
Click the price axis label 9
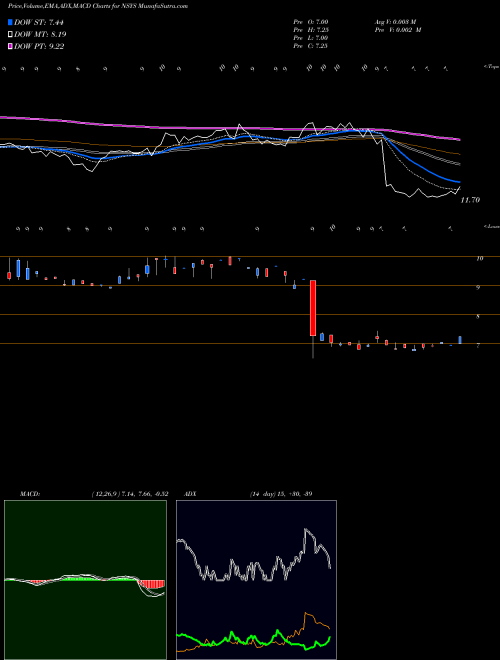[x=478, y=287]
